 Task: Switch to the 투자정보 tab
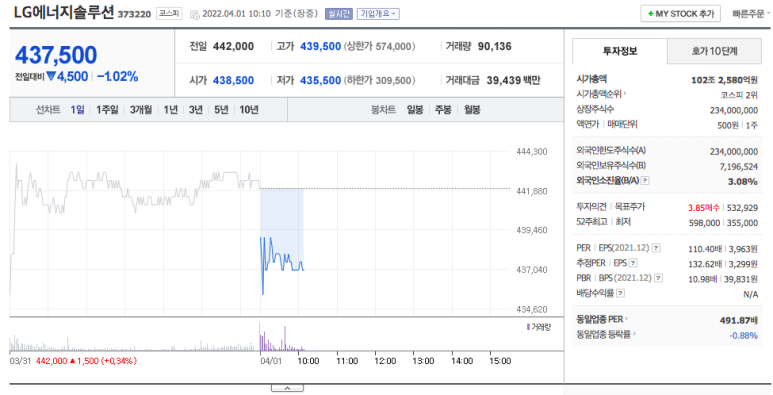point(620,51)
